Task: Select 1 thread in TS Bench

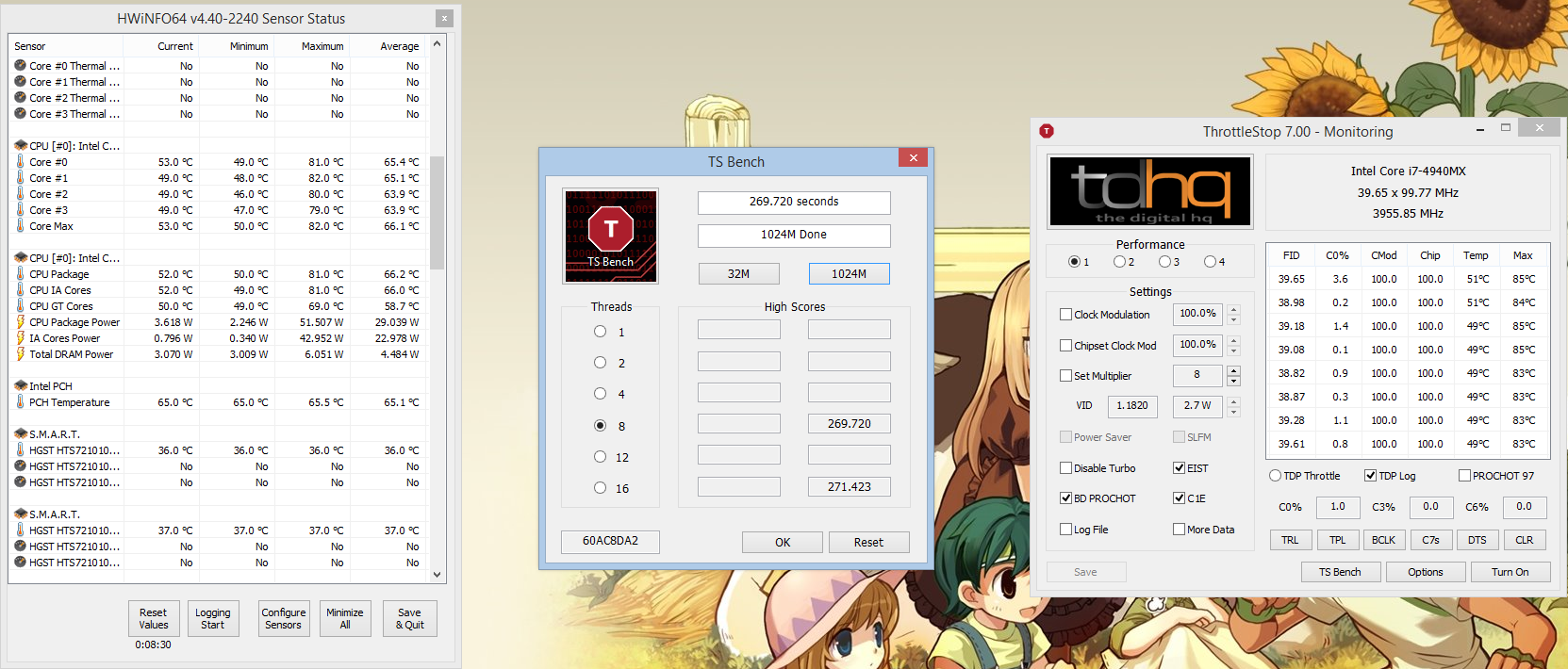Action: [600, 332]
